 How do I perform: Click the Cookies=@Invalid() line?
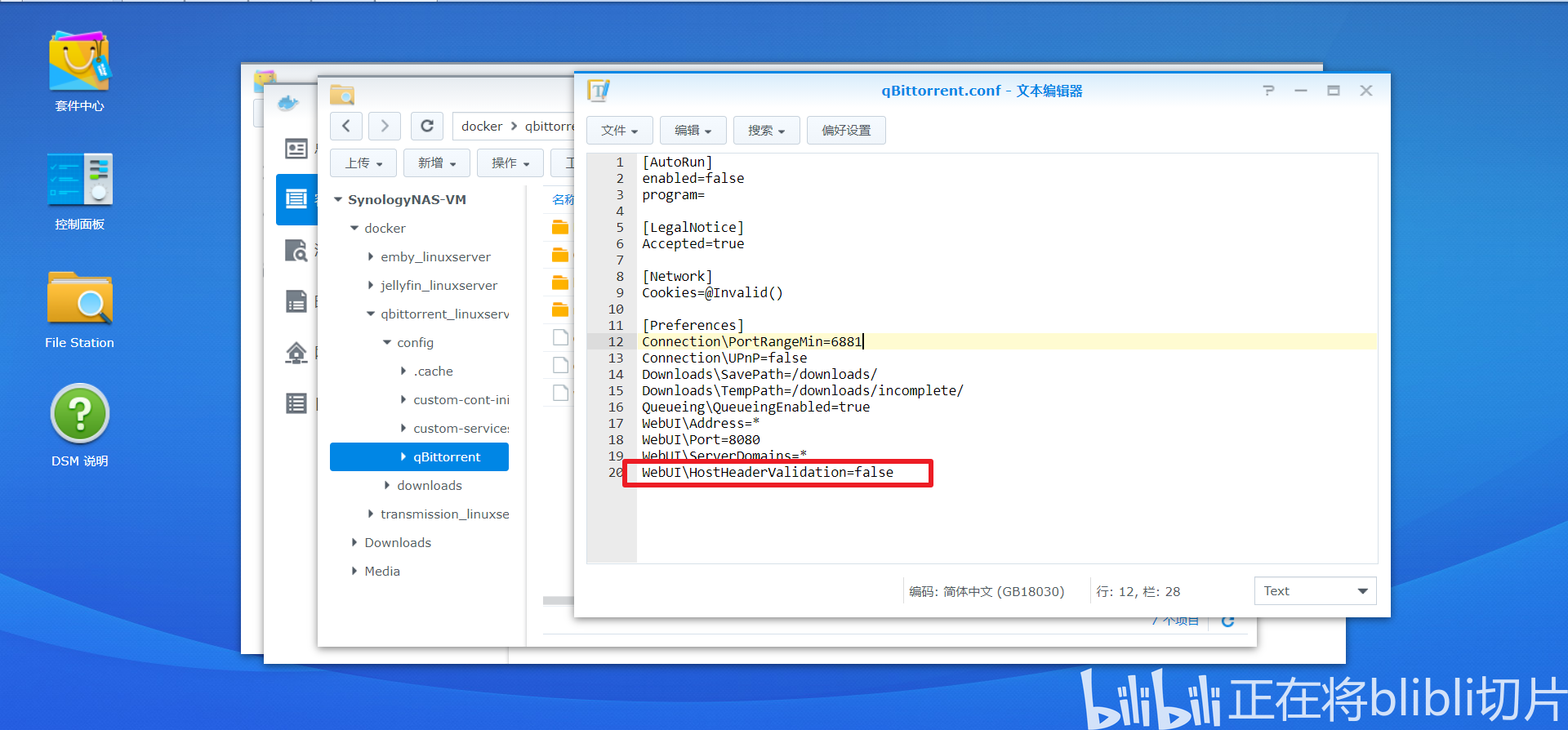712,293
